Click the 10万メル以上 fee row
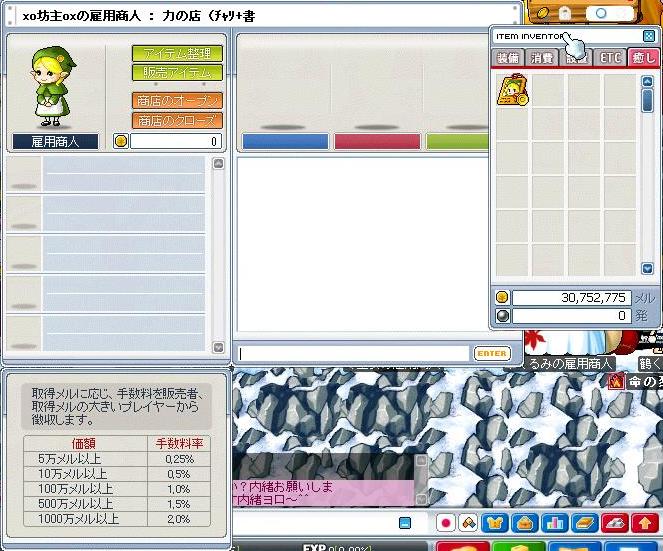The image size is (663, 551). pyautogui.click(x=117, y=474)
